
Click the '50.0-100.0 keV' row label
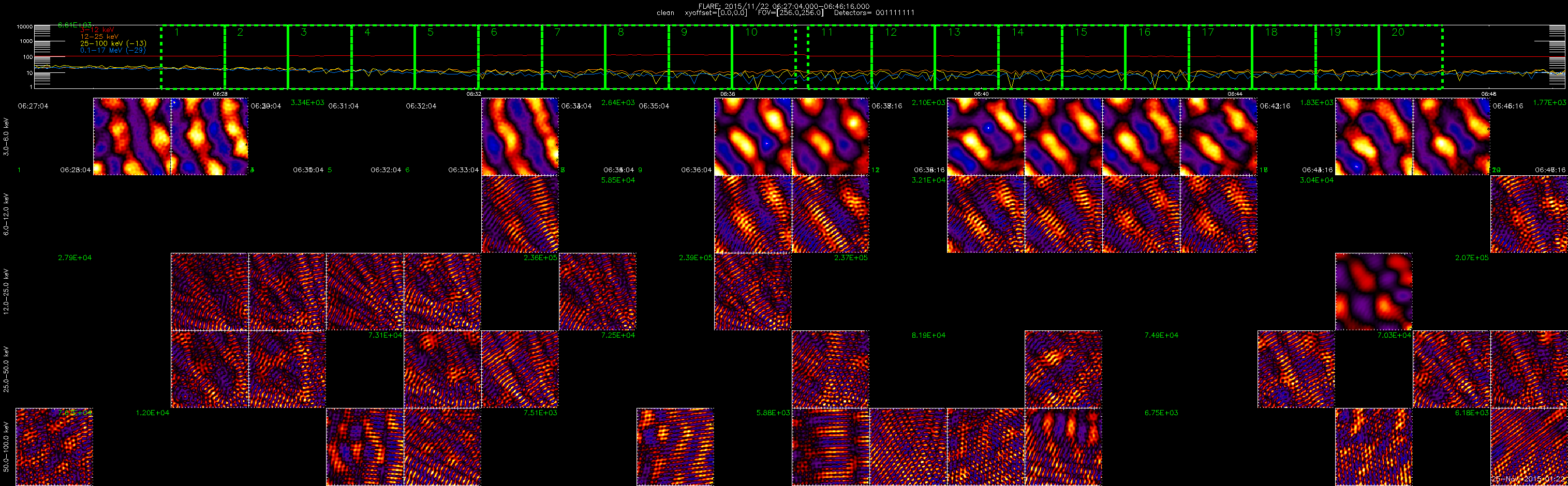click(6, 447)
